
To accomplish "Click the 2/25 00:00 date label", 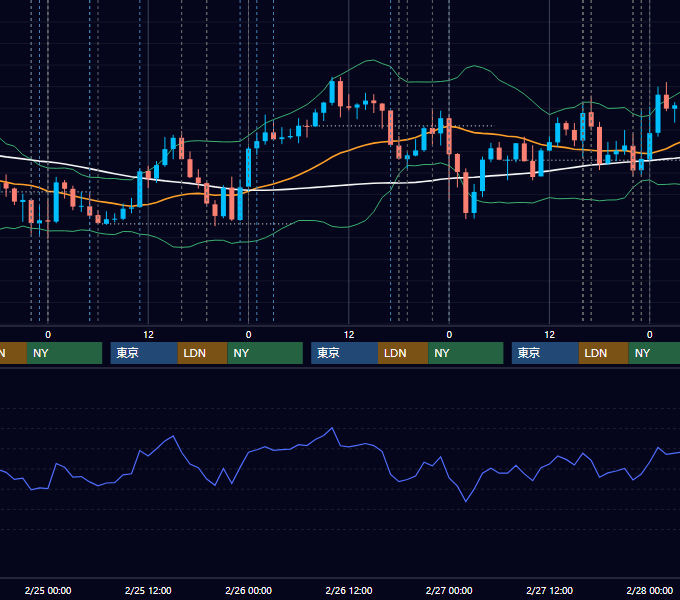I will (48, 590).
